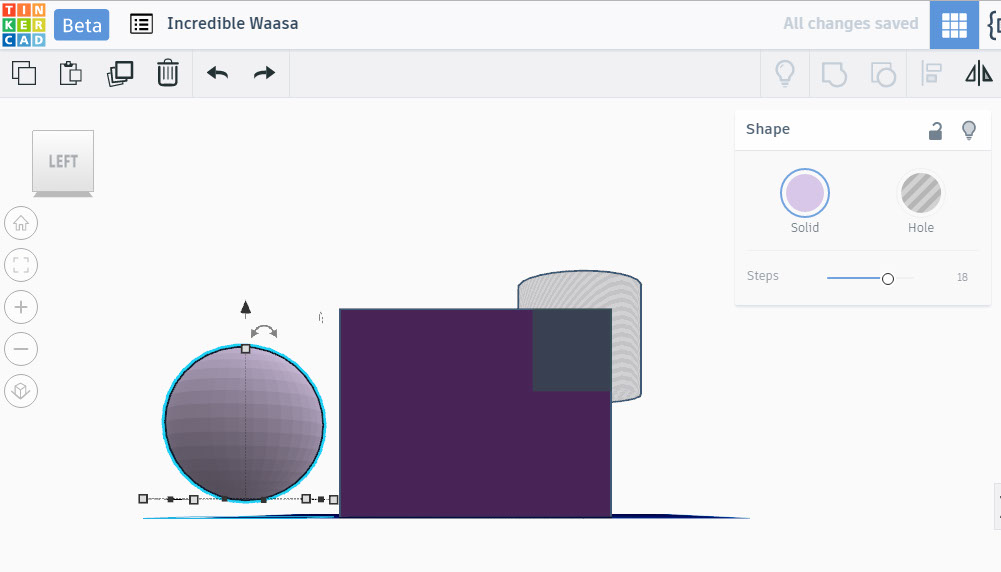The image size is (1001, 572).
Task: Duplicate the selected shape
Action: point(120,73)
